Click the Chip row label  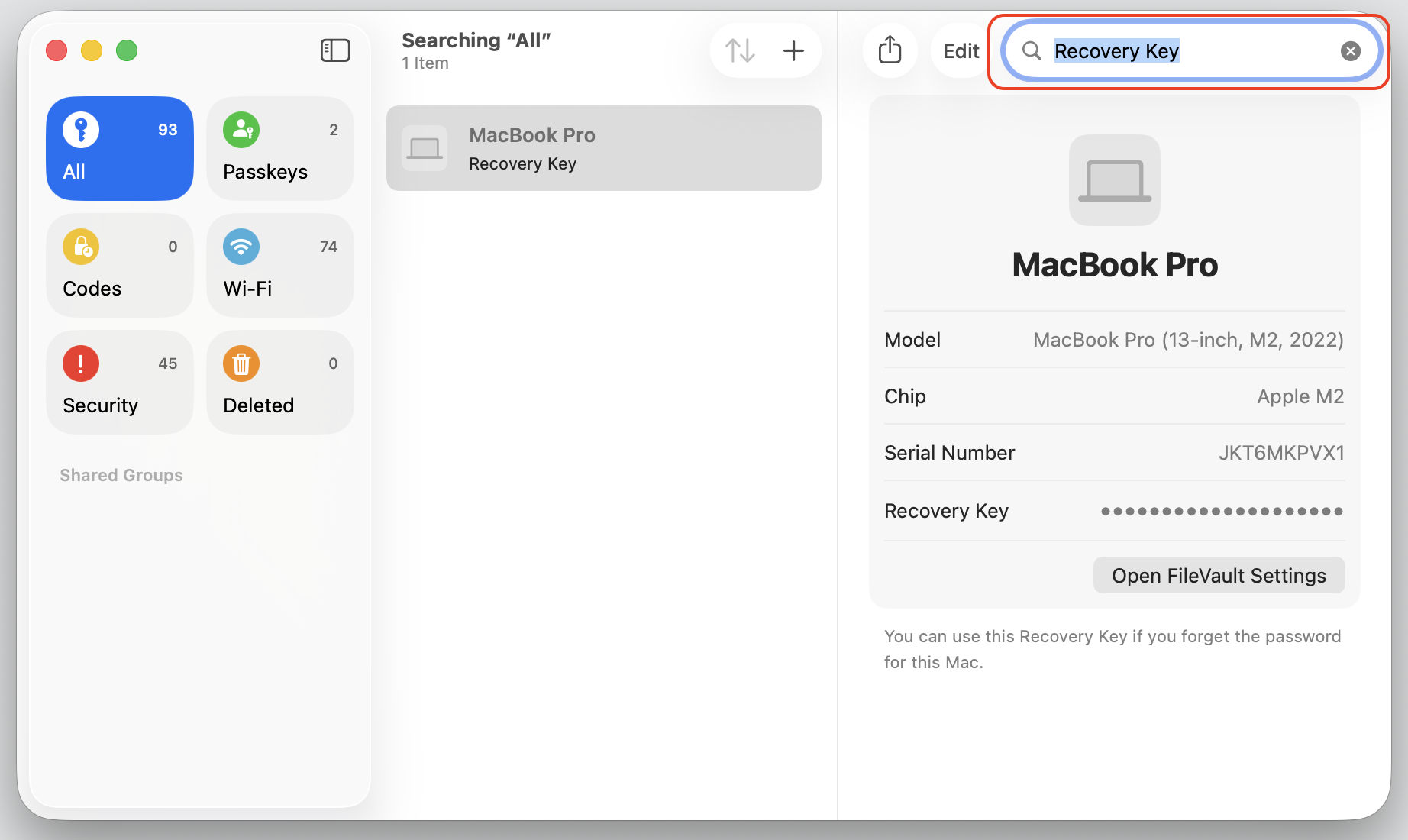[x=905, y=396]
